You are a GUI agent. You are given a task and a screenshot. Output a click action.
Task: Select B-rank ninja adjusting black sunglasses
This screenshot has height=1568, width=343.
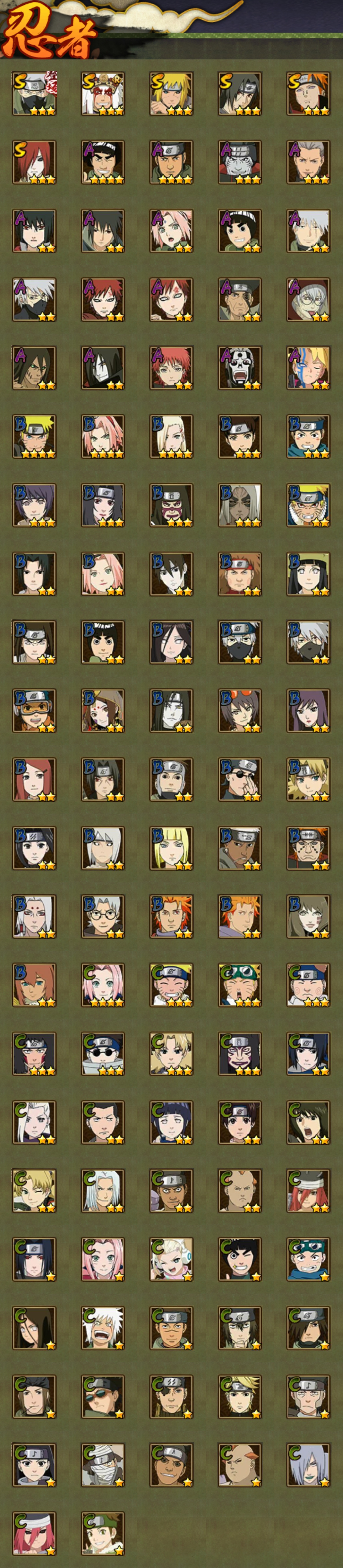pos(241,780)
